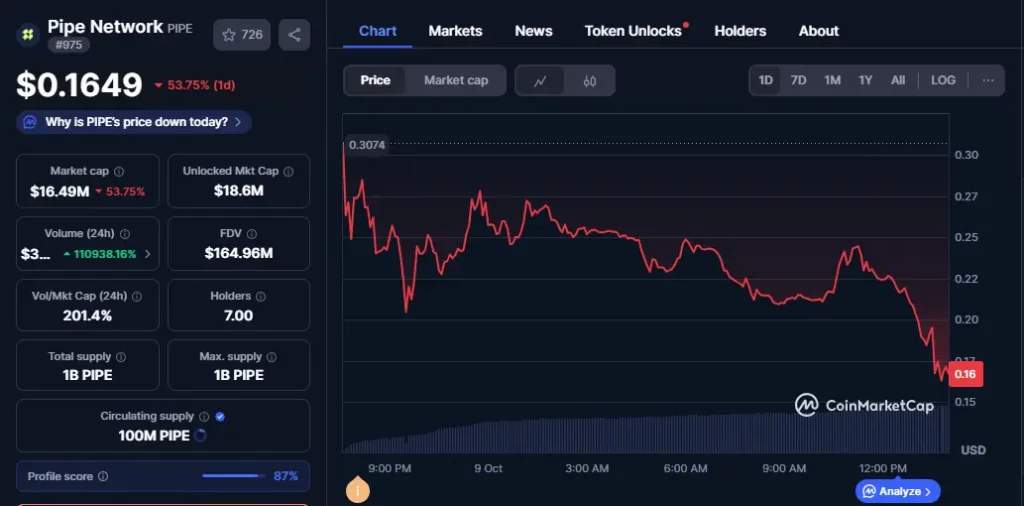Click the Profile score progress bar
The width and height of the screenshot is (1024, 506).
coord(232,476)
